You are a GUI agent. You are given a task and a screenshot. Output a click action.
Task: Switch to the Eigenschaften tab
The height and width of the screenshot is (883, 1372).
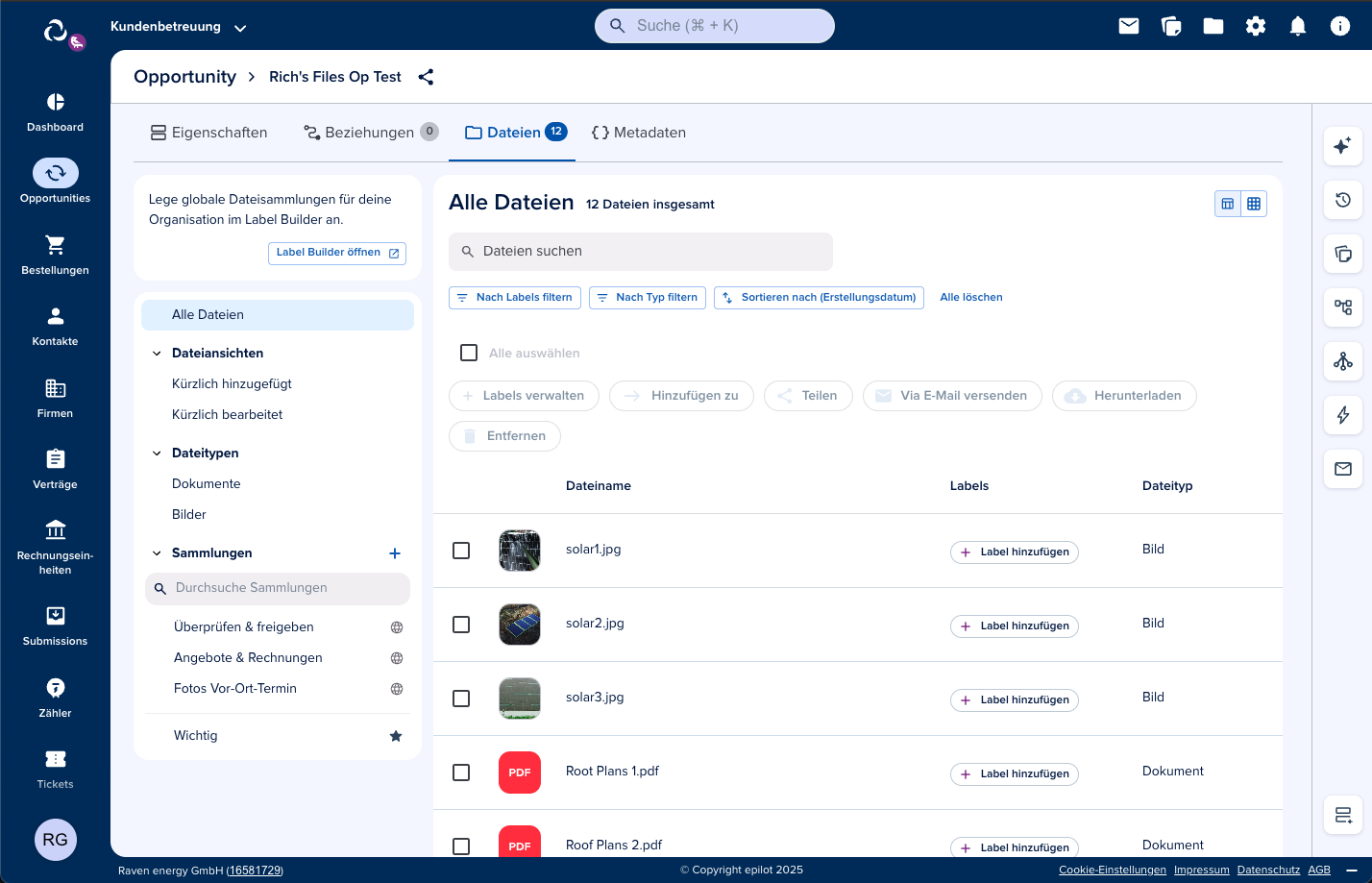click(x=208, y=132)
